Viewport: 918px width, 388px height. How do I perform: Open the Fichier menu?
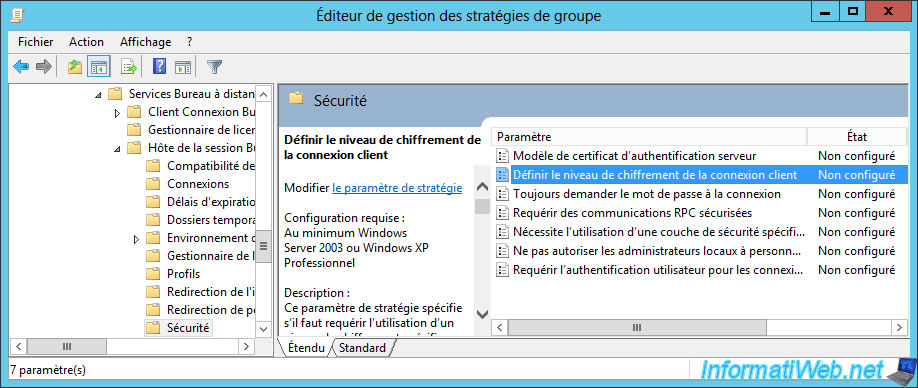[36, 42]
